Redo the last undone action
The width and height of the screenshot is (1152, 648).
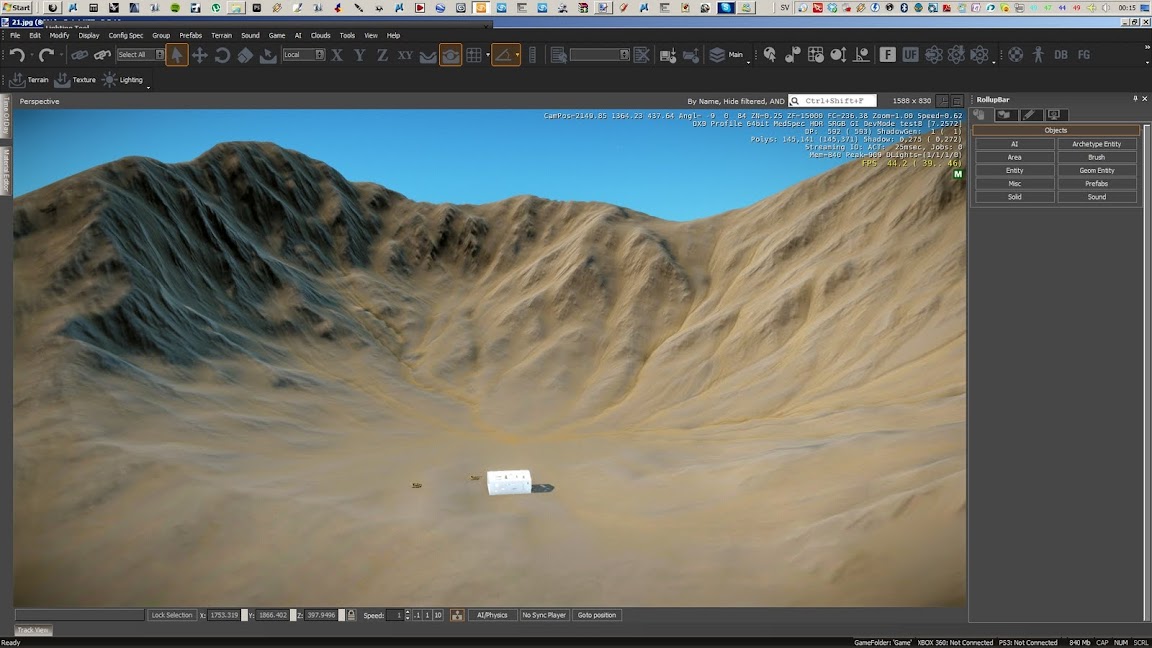(46, 55)
